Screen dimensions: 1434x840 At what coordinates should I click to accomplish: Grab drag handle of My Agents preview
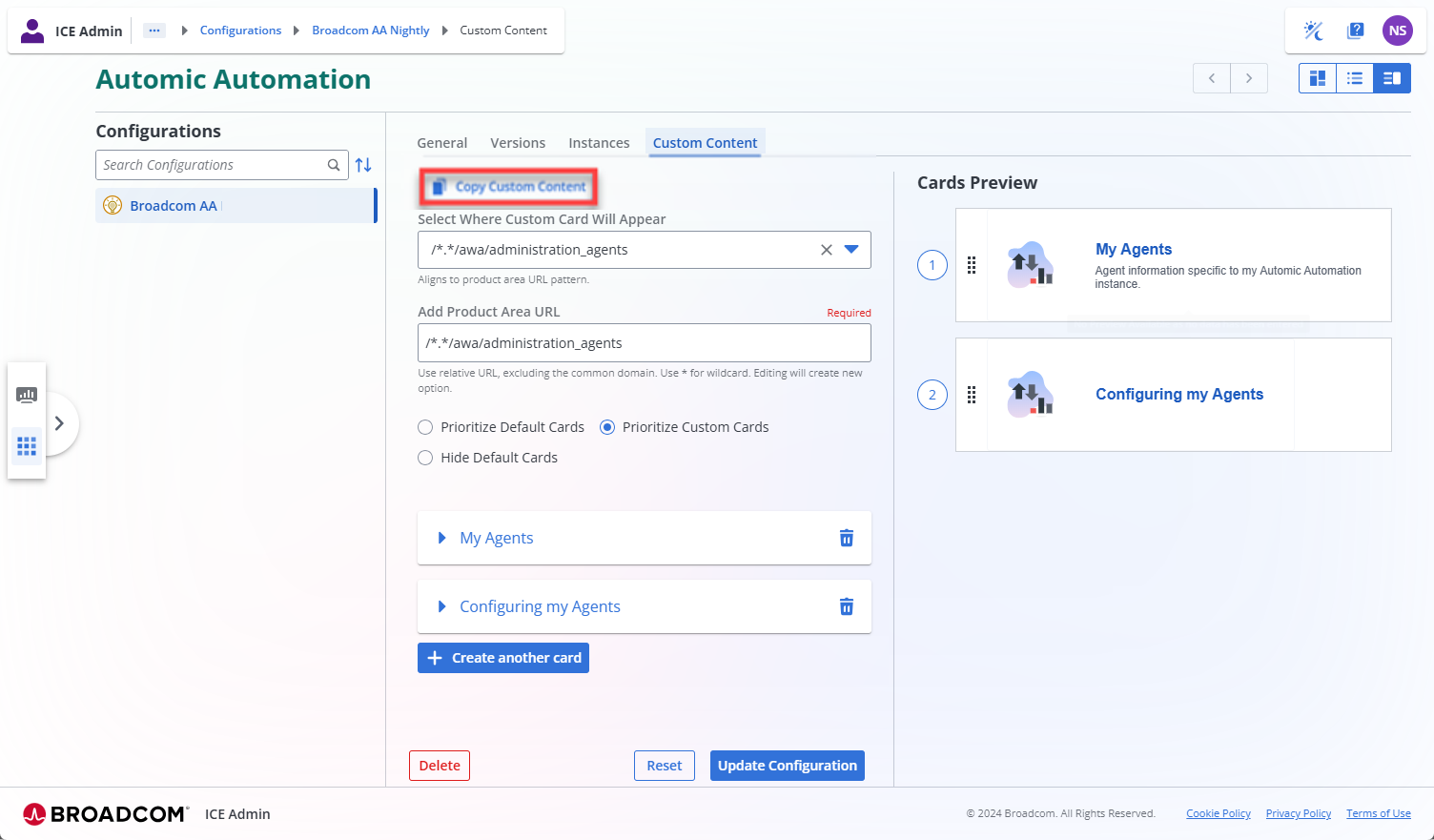click(972, 265)
